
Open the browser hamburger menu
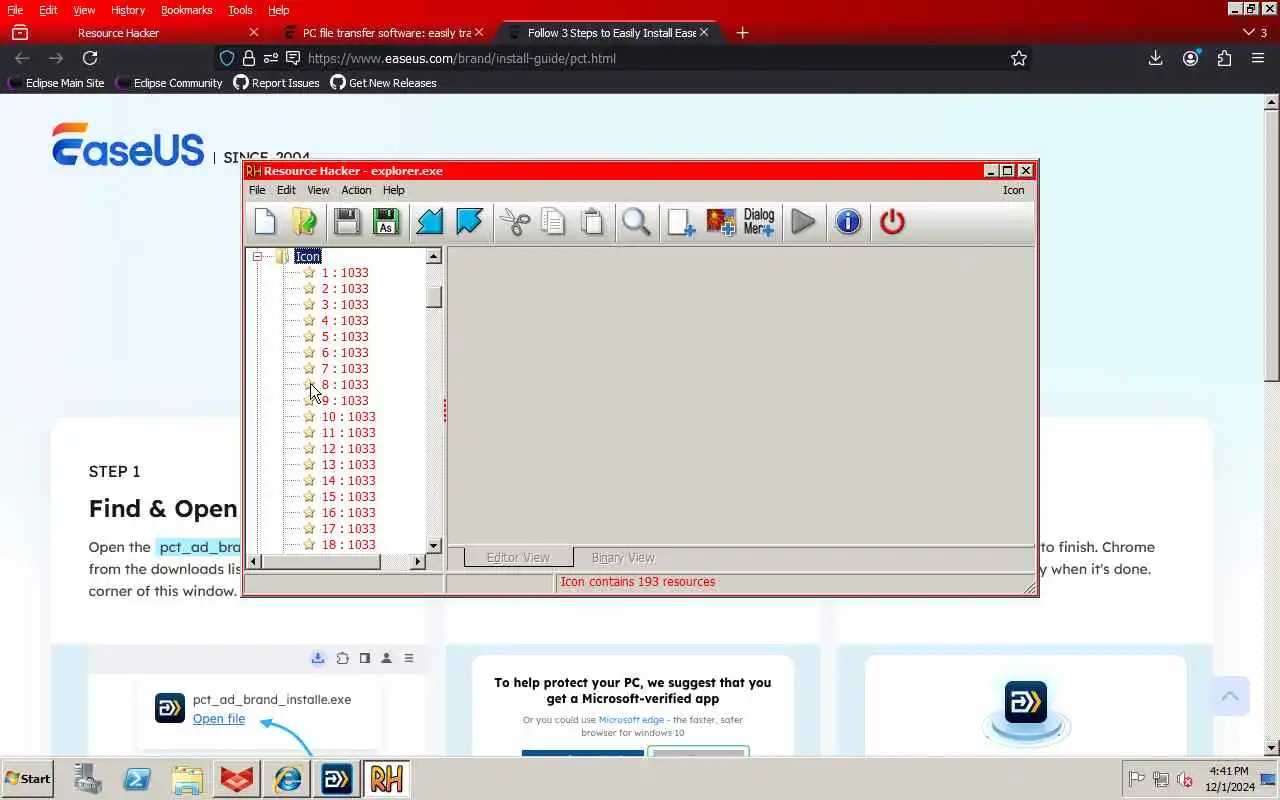(x=1258, y=58)
